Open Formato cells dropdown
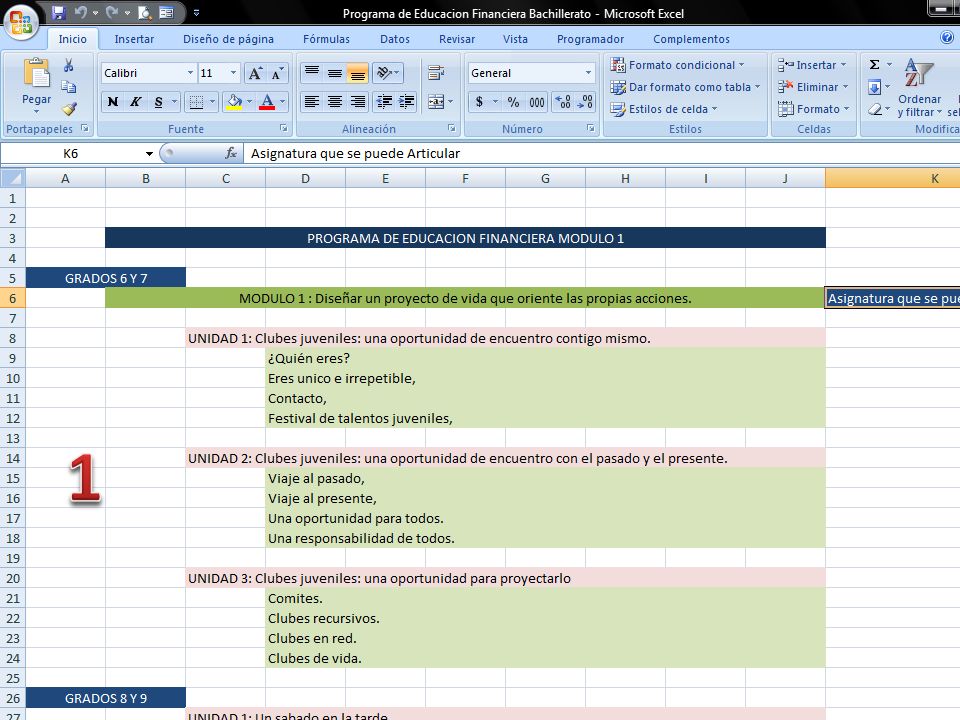 tap(814, 109)
